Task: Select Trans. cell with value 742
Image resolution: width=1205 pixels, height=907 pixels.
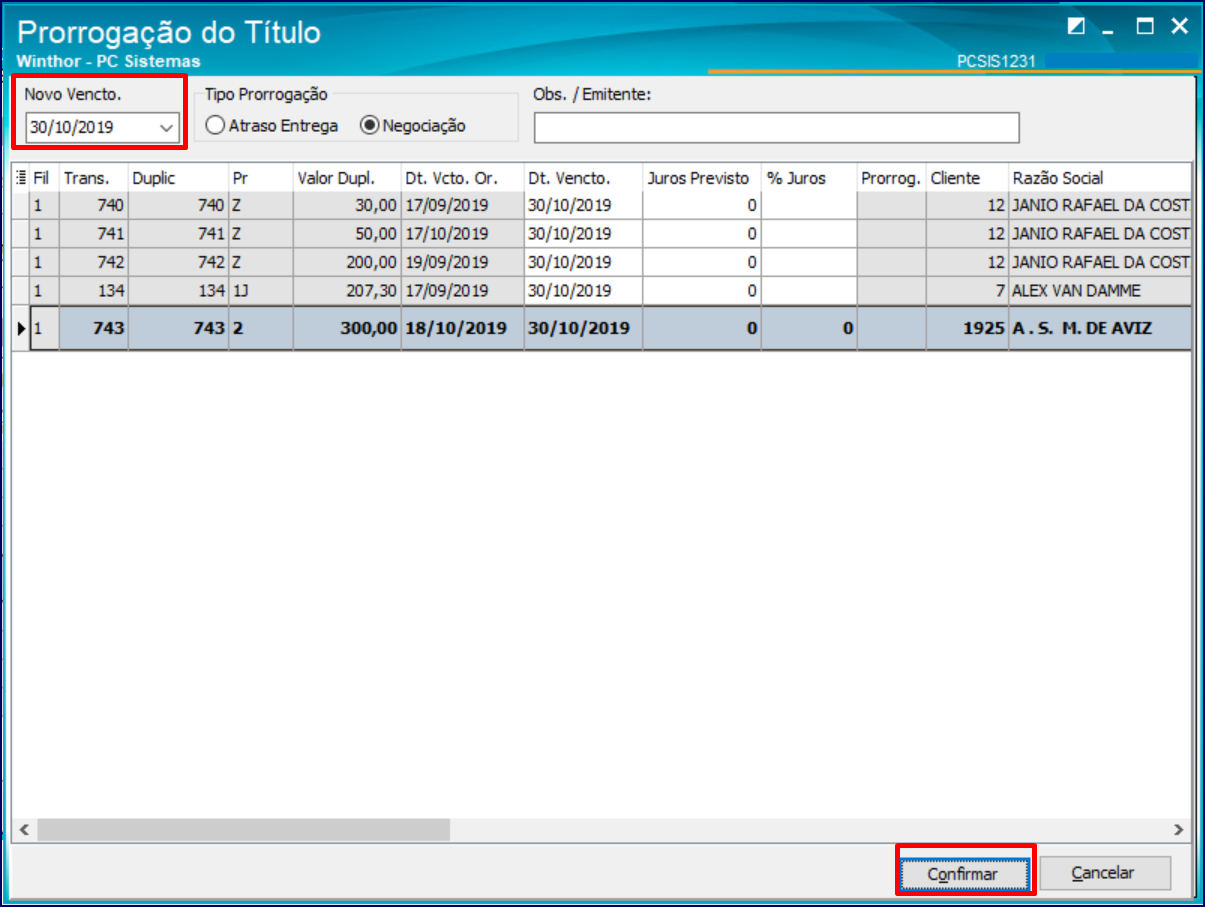Action: (94, 263)
